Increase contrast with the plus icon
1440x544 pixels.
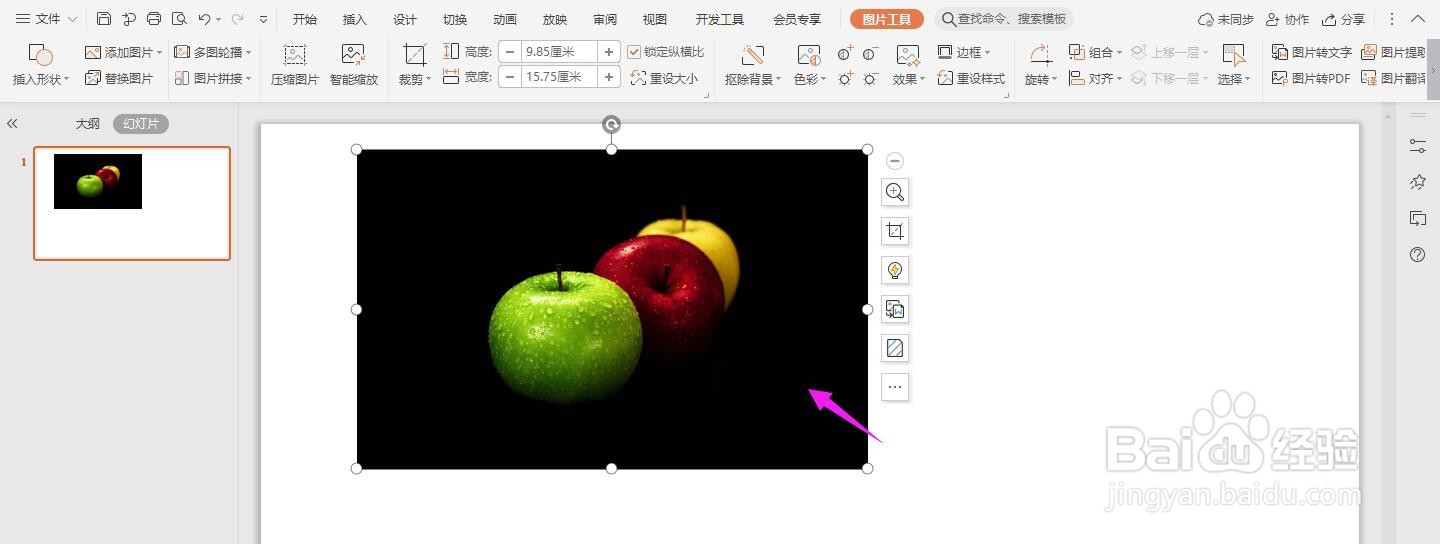click(x=846, y=52)
